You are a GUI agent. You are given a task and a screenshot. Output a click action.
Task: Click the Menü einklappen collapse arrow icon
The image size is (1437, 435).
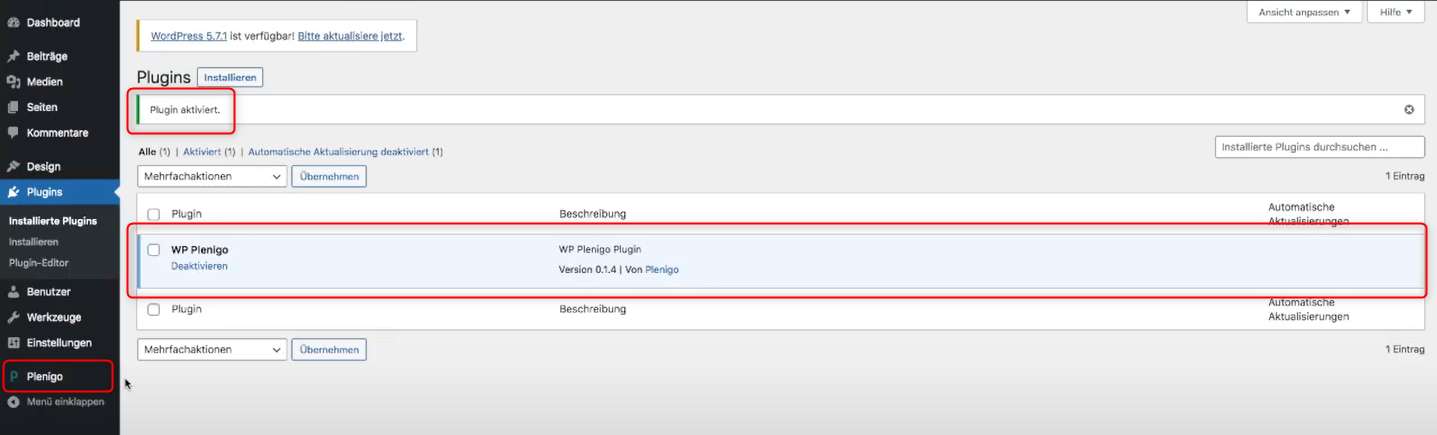tap(13, 402)
